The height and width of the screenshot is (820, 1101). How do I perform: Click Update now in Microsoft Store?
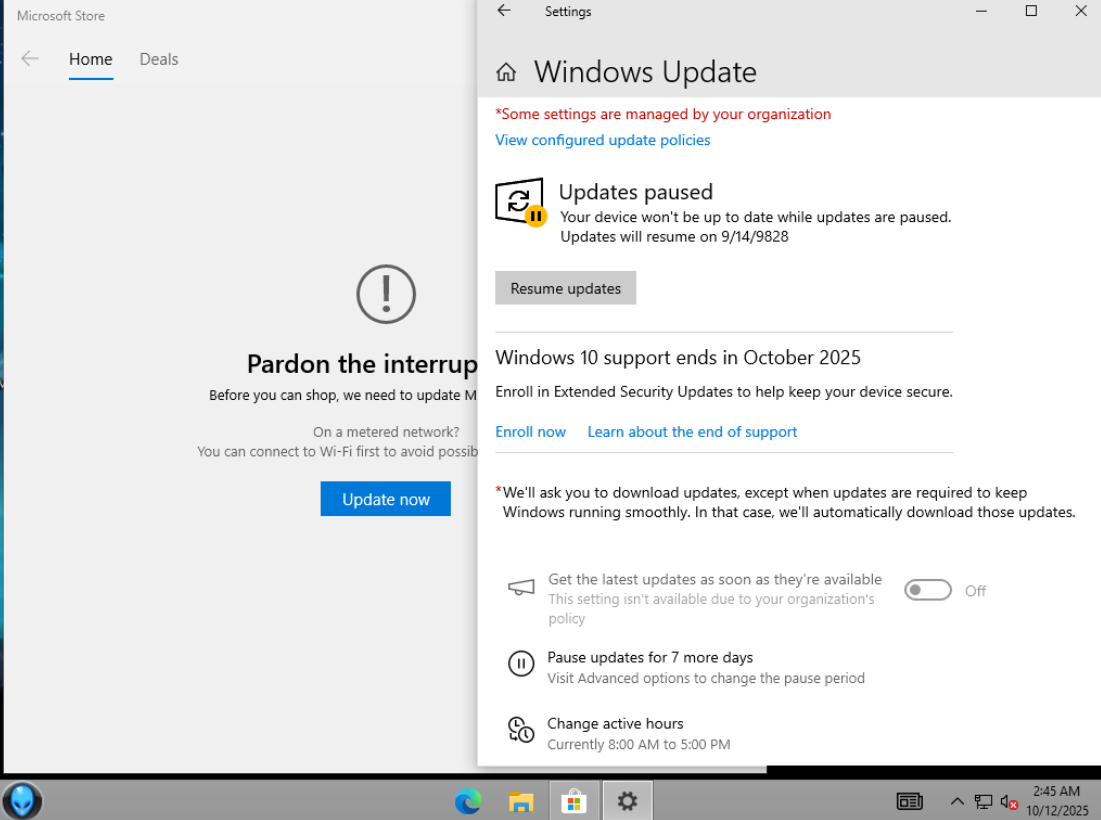click(385, 499)
